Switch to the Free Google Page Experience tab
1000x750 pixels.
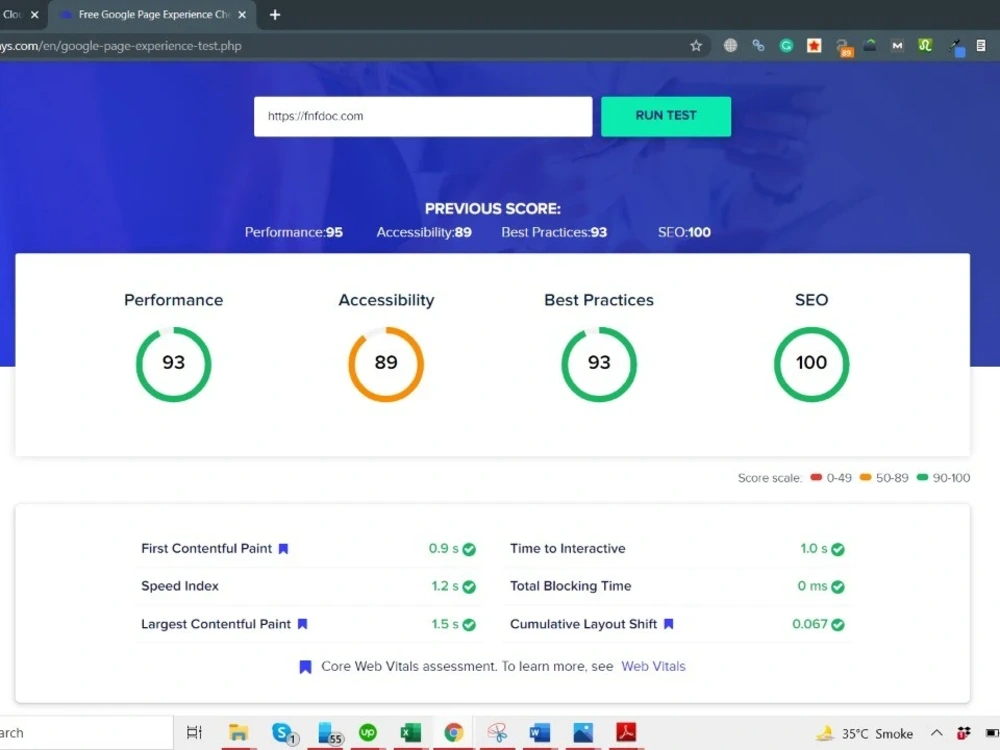153,15
